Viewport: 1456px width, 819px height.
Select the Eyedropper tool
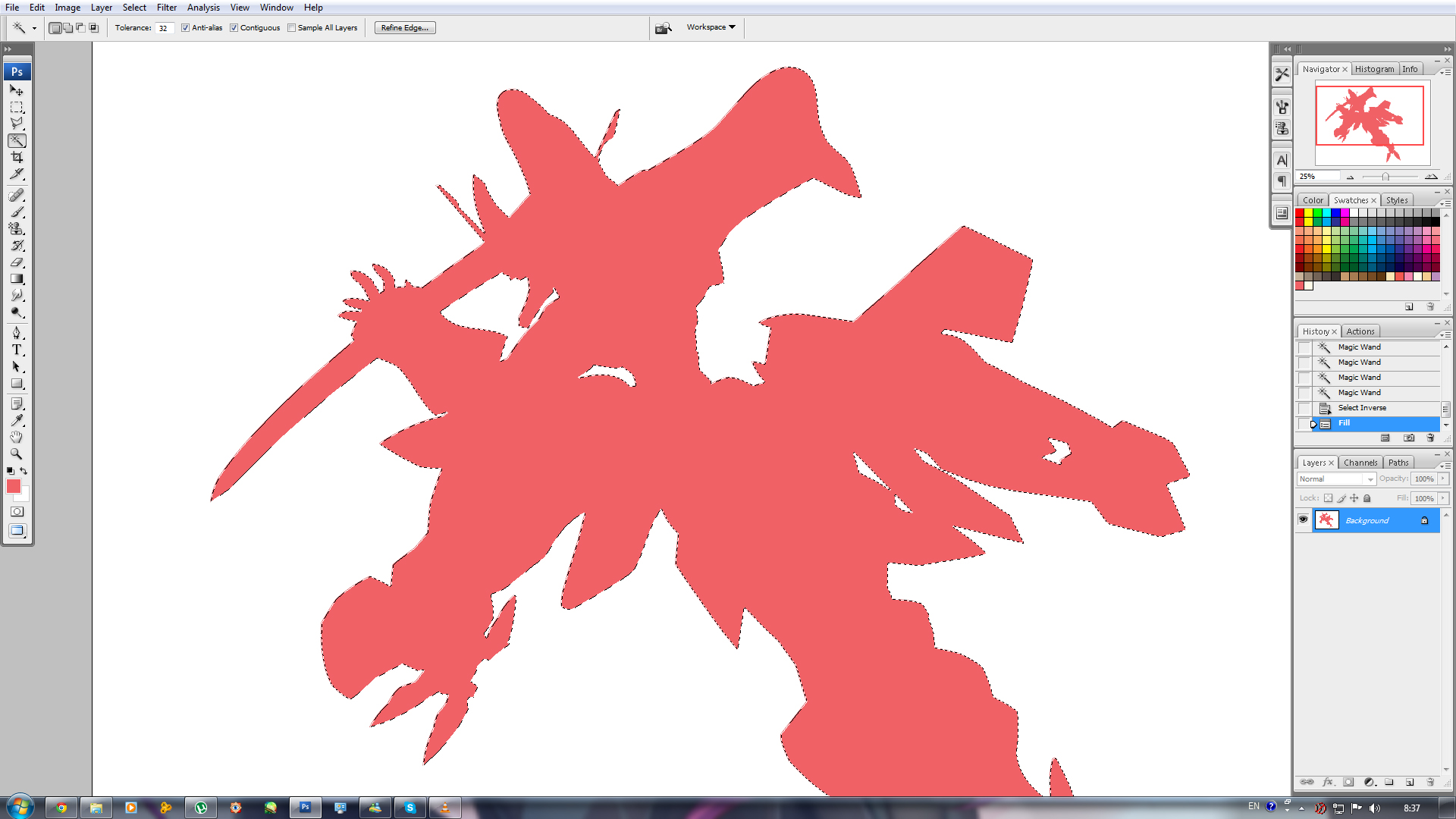point(17,421)
